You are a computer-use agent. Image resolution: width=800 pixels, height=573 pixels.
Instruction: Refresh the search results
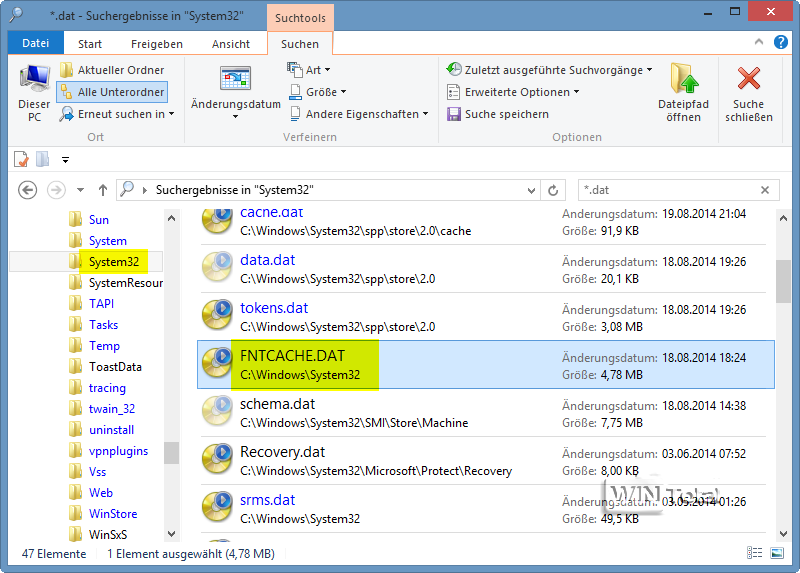click(x=553, y=190)
